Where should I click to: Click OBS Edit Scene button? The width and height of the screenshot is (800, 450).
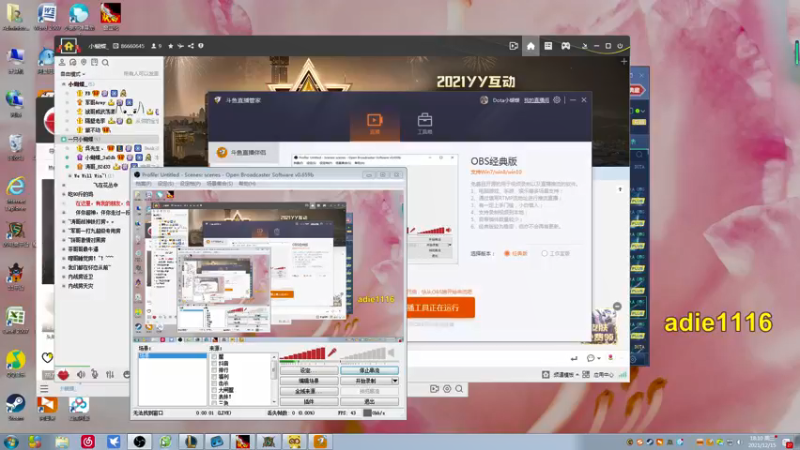[309, 381]
